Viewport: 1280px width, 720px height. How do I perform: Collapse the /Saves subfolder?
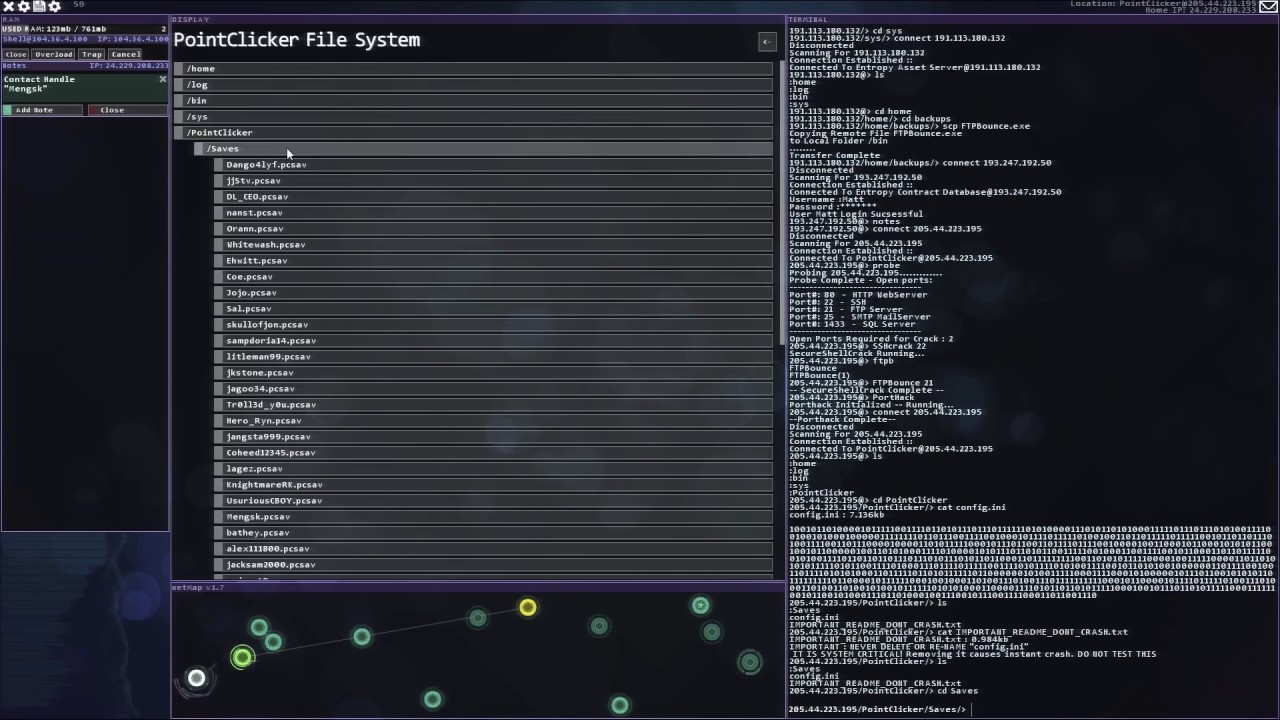(x=483, y=149)
